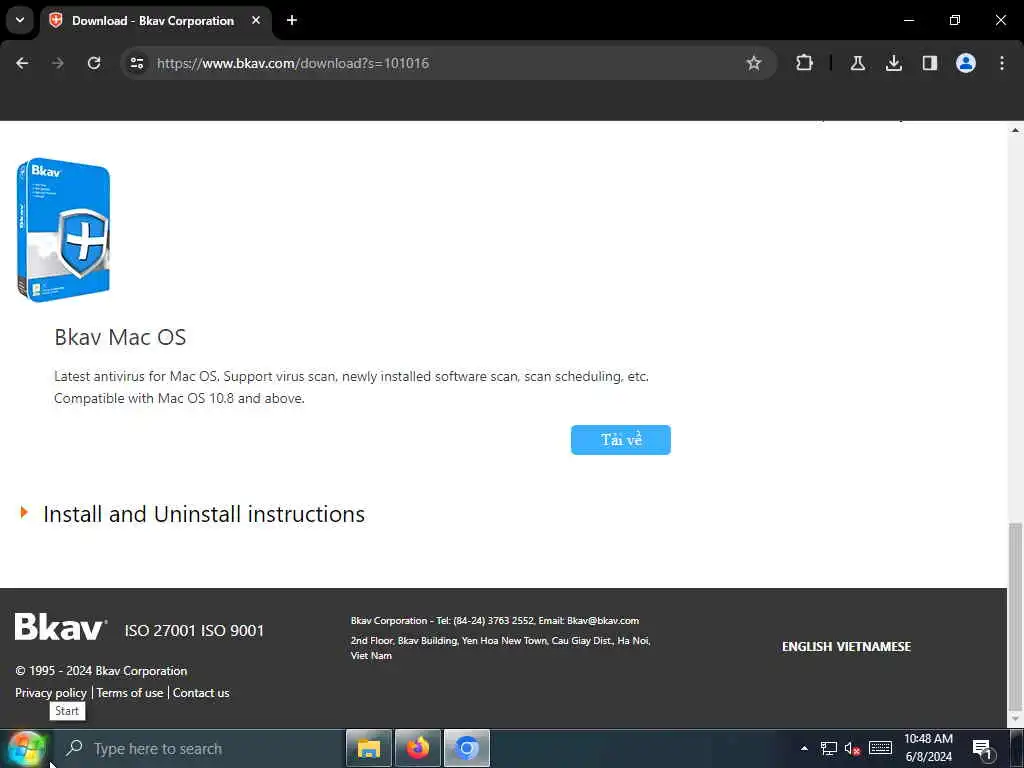Image resolution: width=1024 pixels, height=768 pixels.
Task: Bookmark this page with the star icon
Action: click(x=754, y=63)
